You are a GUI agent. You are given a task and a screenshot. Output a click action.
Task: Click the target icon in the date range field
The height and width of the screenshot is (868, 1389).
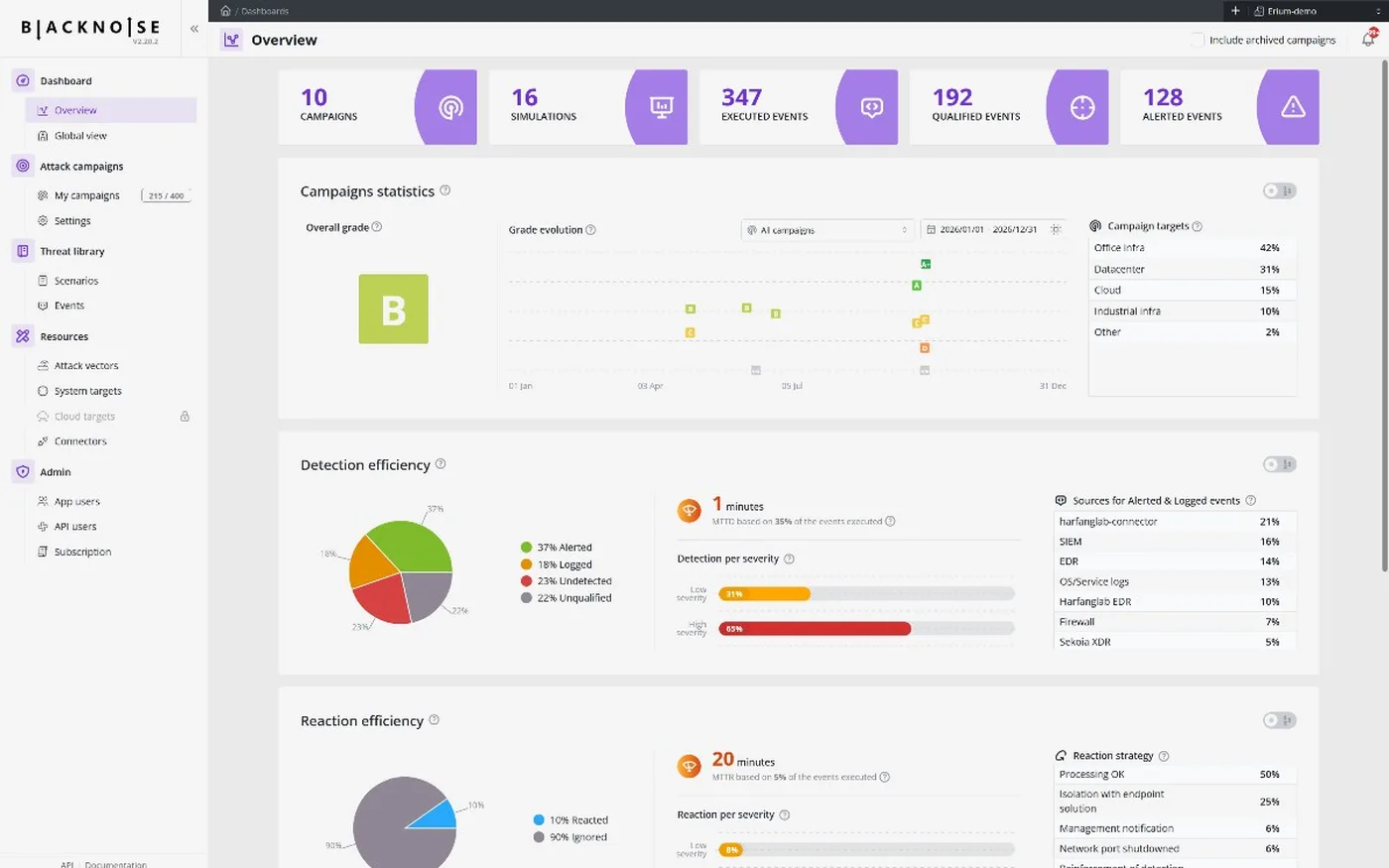click(1056, 230)
